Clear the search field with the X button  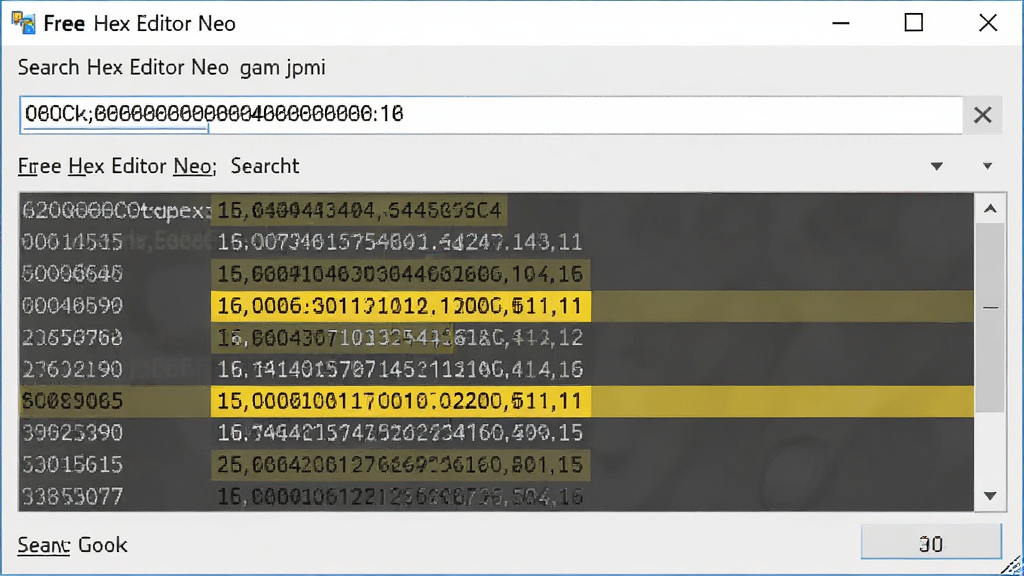click(982, 115)
